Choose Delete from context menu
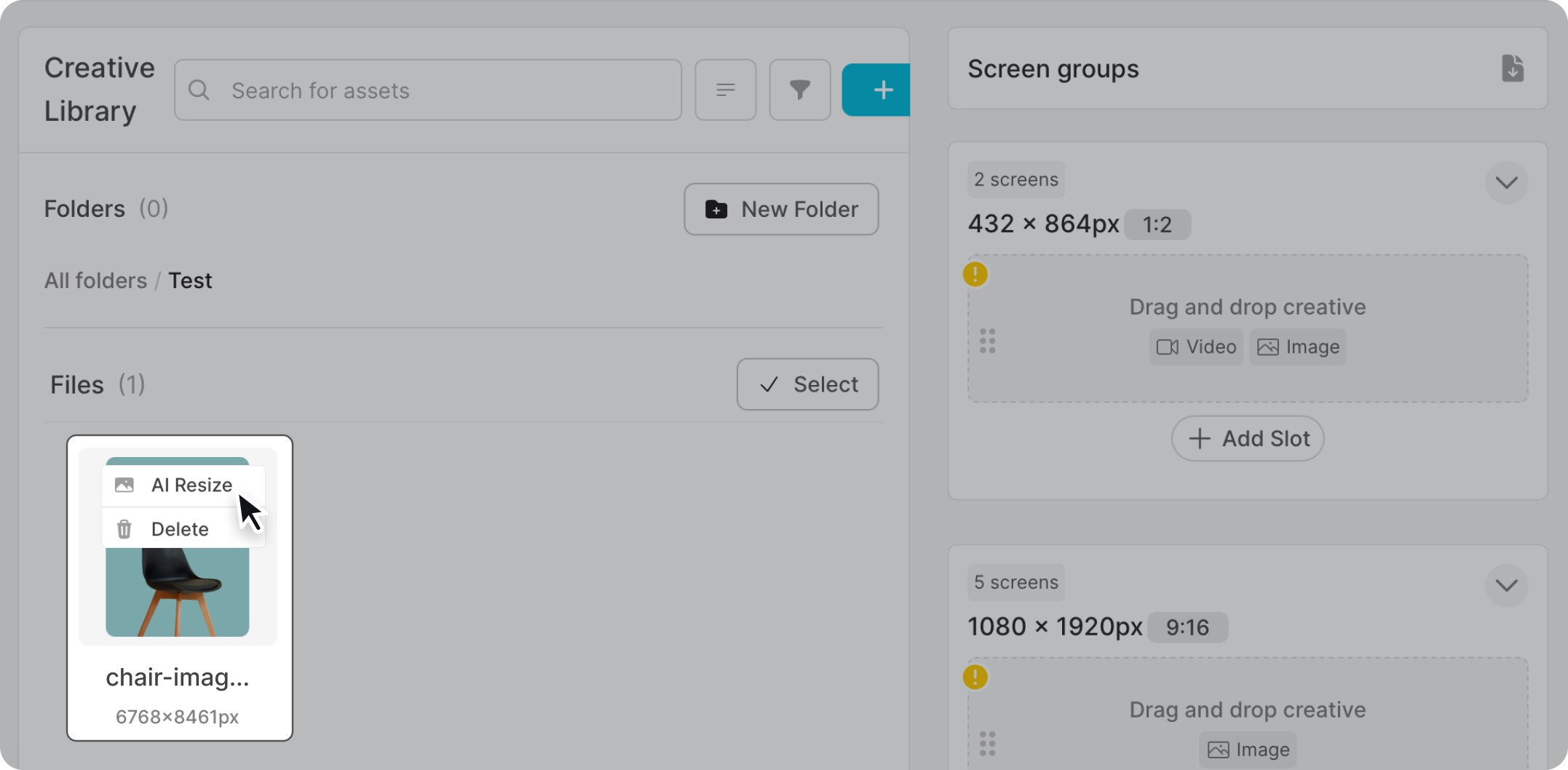The height and width of the screenshot is (770, 1568). (x=183, y=529)
